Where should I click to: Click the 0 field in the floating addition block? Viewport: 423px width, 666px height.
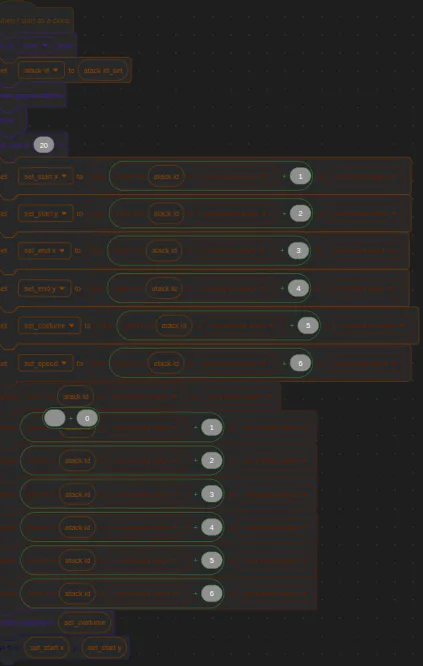tap(87, 418)
